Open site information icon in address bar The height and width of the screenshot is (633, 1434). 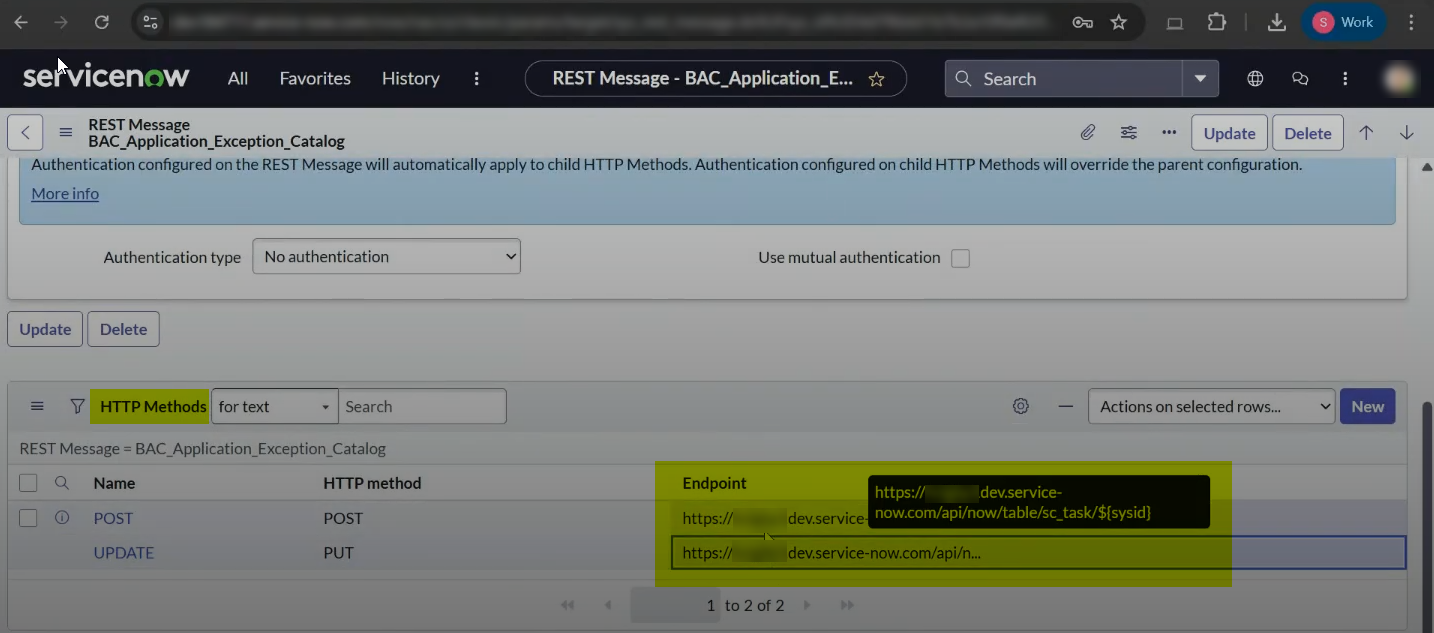click(149, 22)
